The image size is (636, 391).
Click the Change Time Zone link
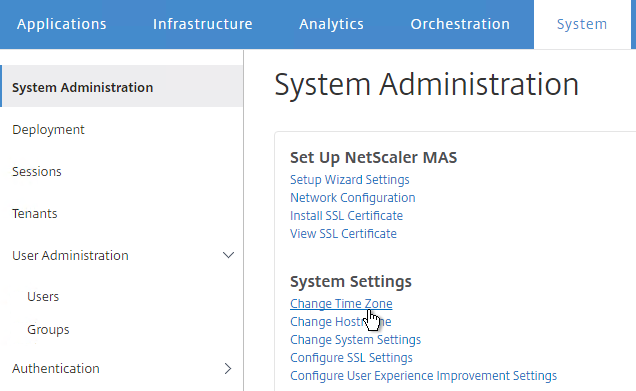[x=341, y=304]
